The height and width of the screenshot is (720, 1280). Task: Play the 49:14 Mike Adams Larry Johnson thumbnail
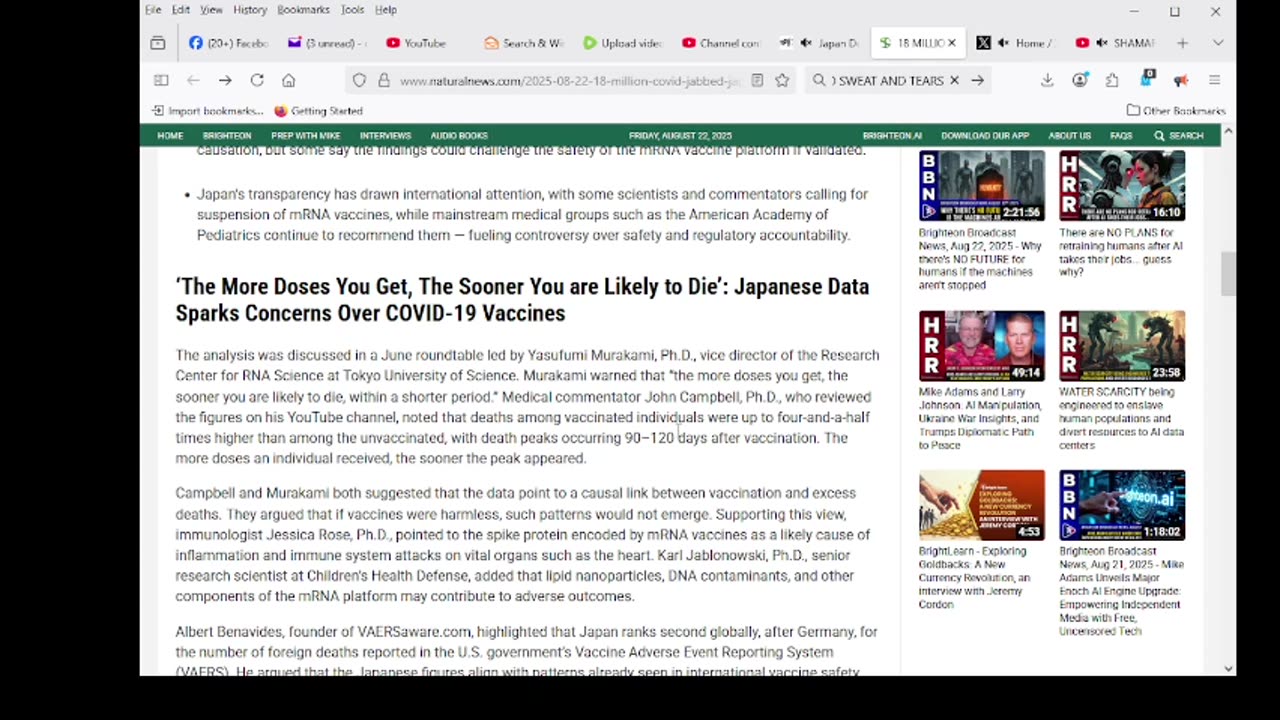tap(982, 346)
